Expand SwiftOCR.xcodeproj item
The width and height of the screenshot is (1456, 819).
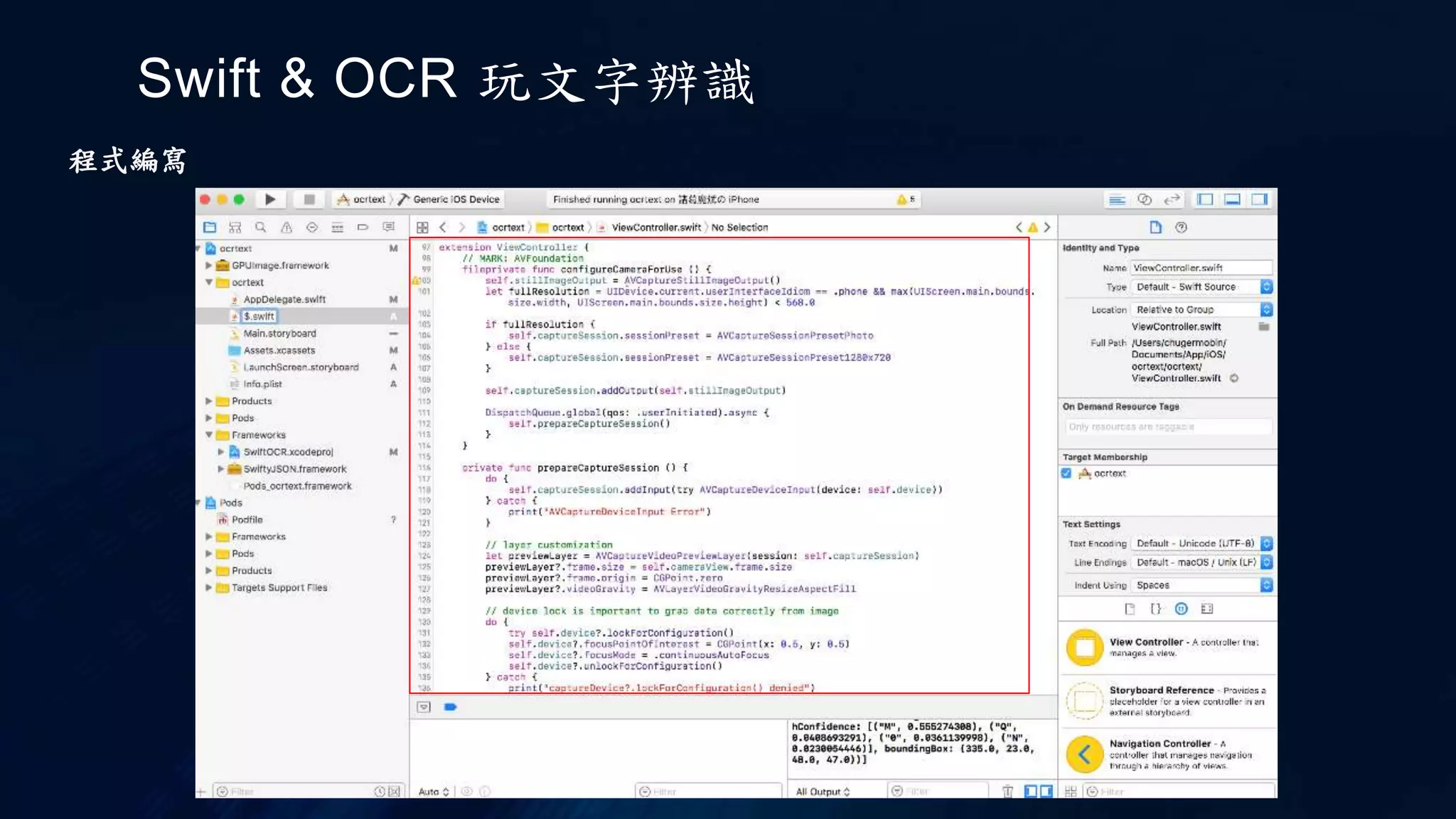click(x=220, y=452)
